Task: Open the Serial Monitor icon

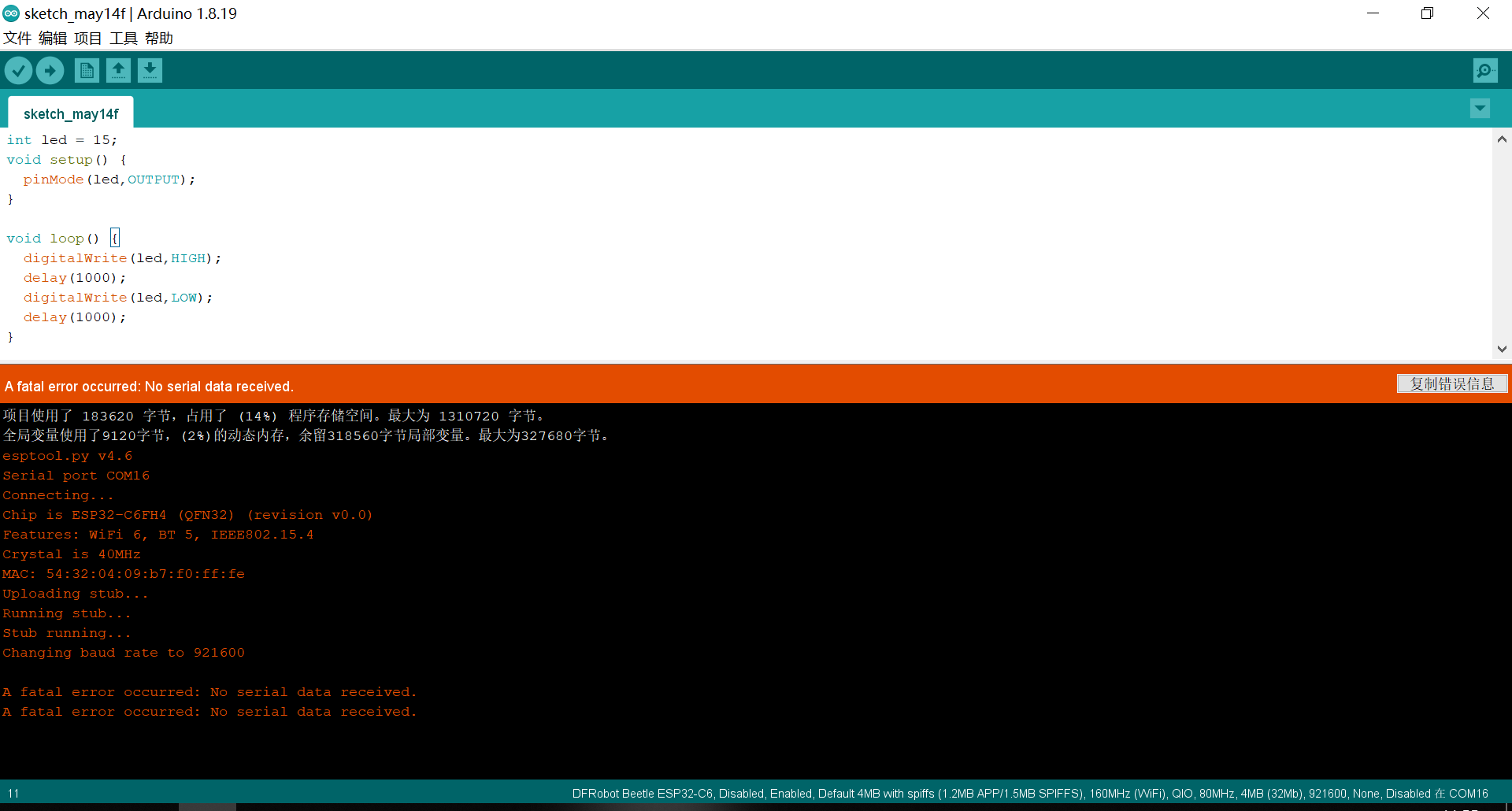Action: click(1485, 71)
